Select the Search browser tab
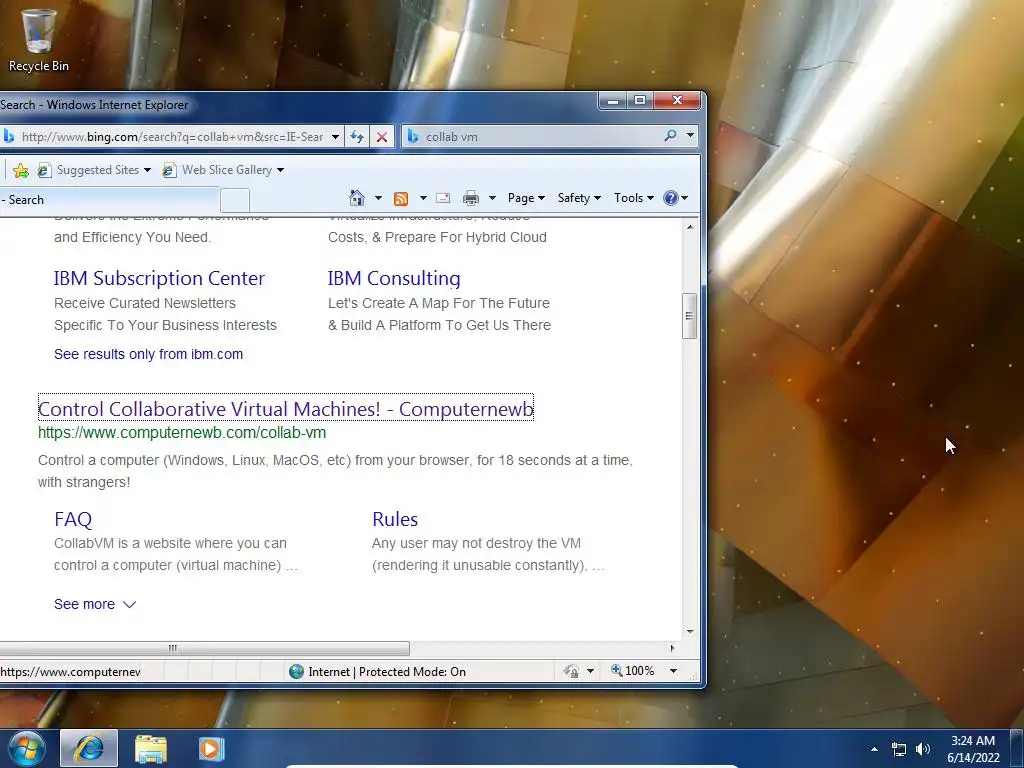Viewport: 1024px width, 768px height. coord(109,200)
